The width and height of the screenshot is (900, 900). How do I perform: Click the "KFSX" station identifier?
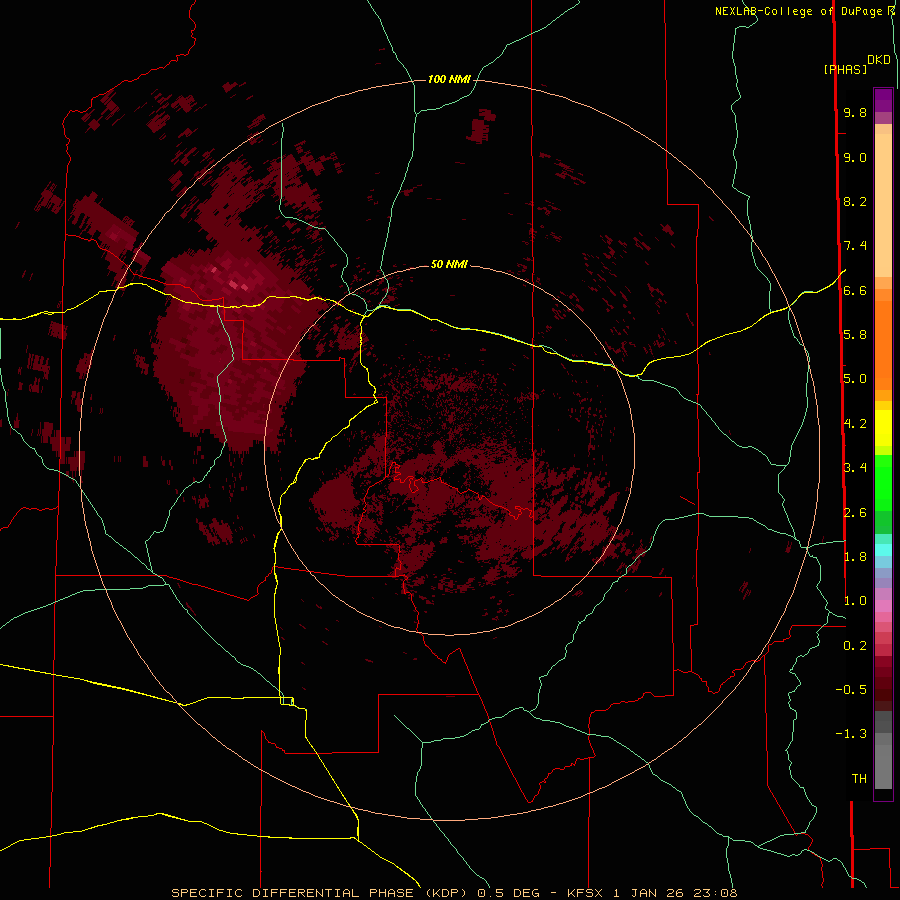click(585, 893)
